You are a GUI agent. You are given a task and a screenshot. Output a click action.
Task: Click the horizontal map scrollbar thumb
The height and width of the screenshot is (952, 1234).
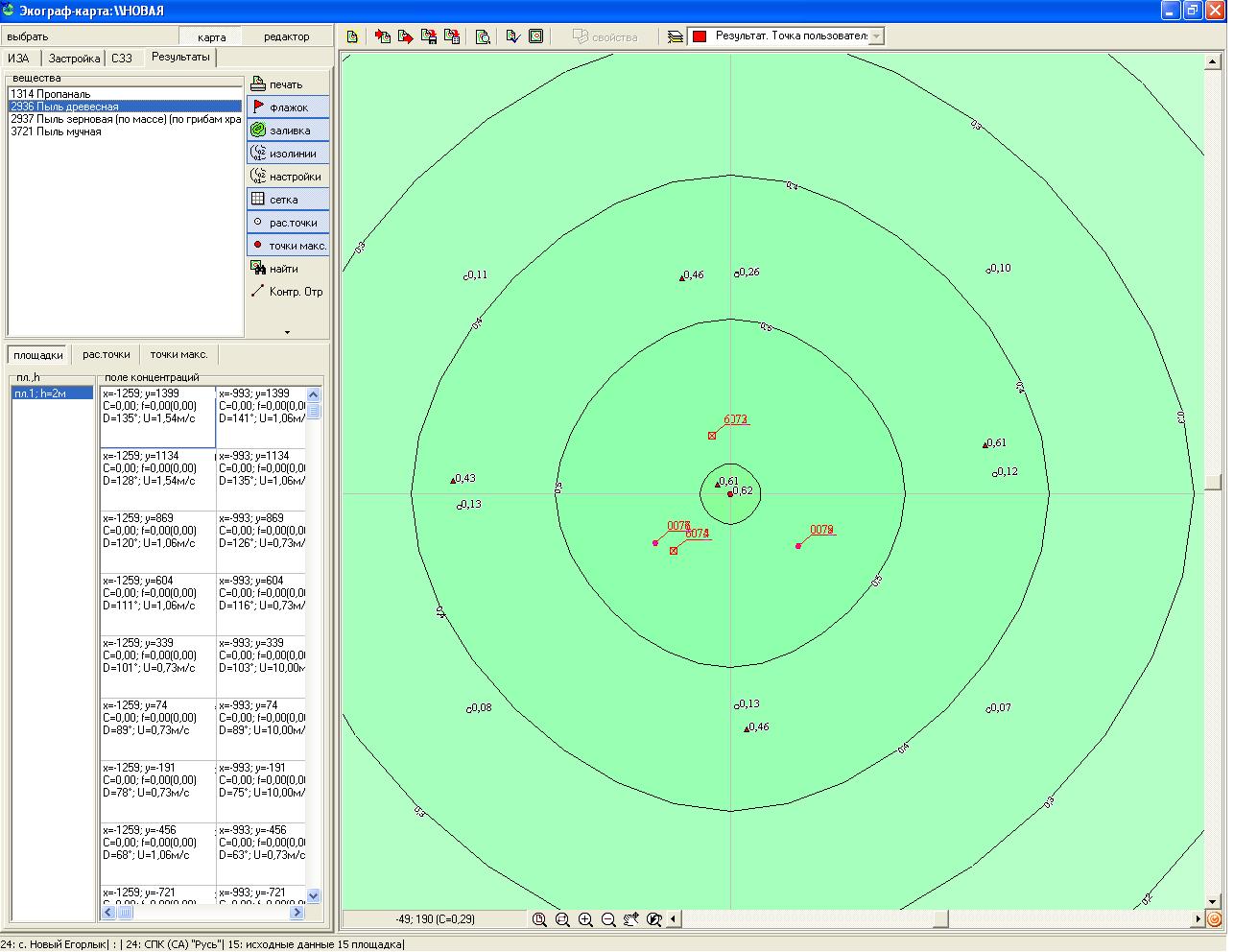940,919
